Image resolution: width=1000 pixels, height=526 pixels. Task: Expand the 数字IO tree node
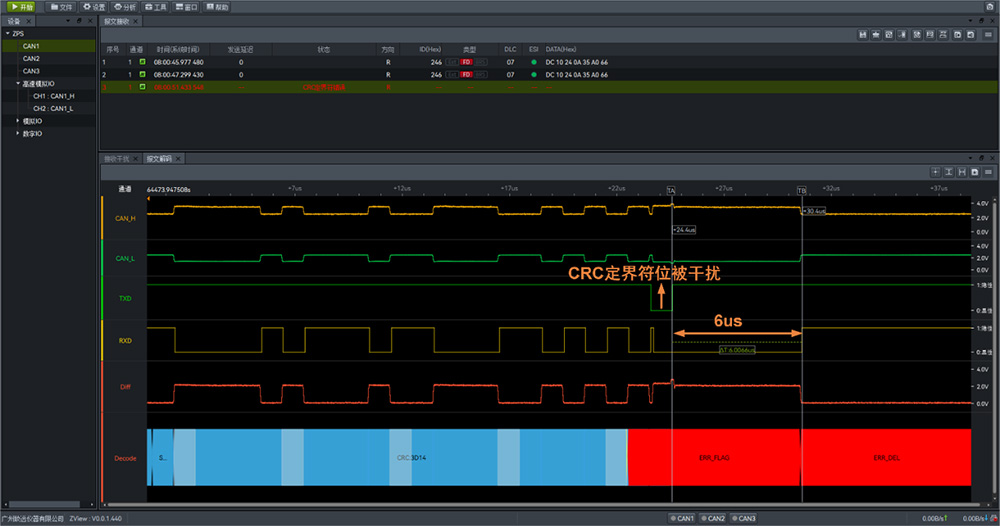pyautogui.click(x=17, y=133)
